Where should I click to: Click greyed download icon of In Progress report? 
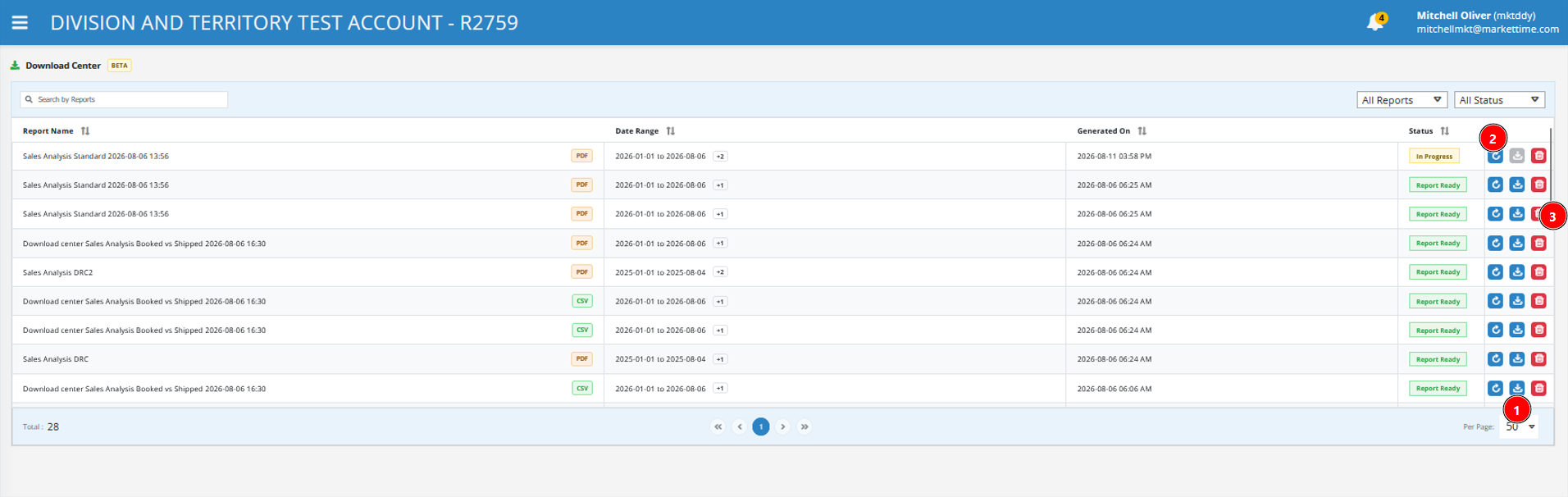point(1517,156)
